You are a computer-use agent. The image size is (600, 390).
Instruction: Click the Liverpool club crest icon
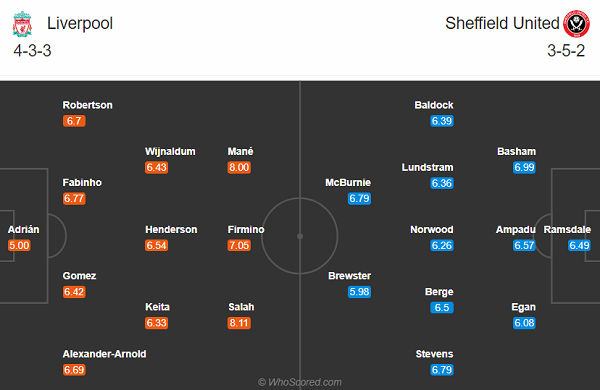pyautogui.click(x=22, y=24)
